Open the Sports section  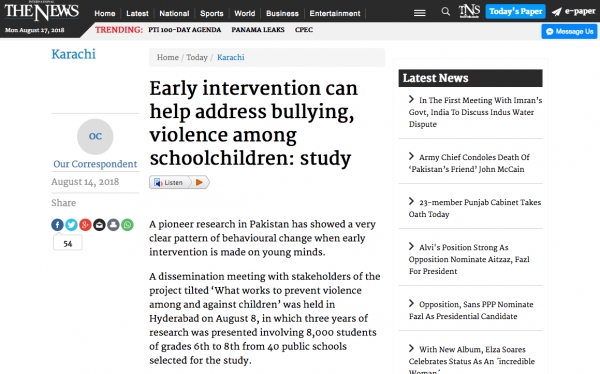pos(212,13)
